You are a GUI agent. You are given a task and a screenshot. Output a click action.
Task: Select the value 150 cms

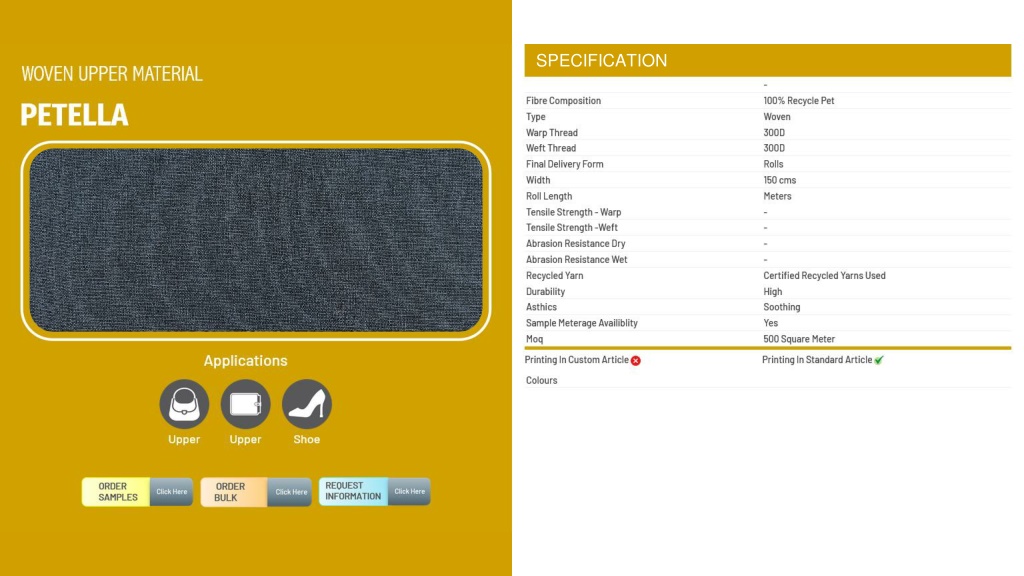tap(780, 180)
